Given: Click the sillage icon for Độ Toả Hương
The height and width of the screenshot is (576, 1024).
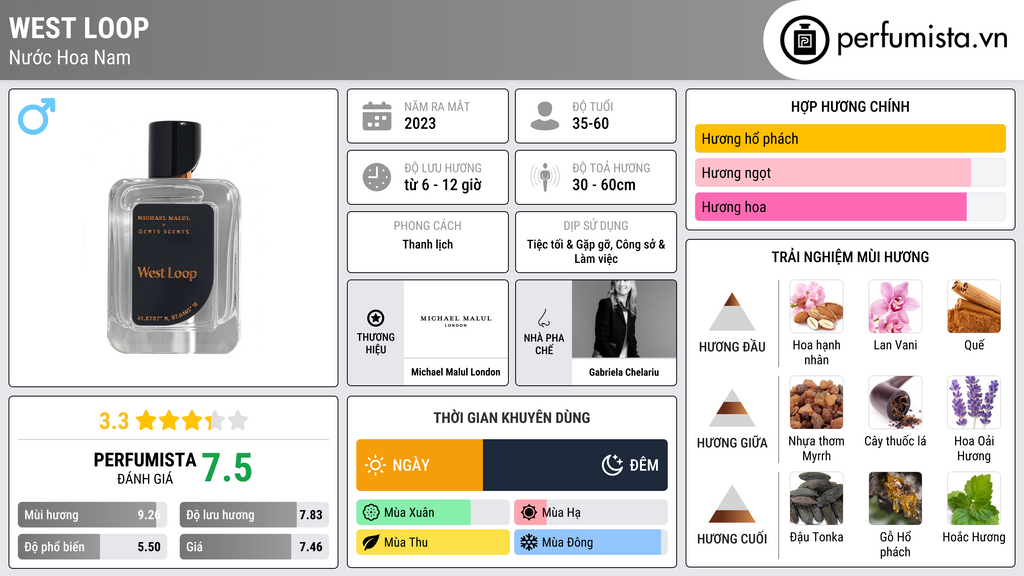Looking at the screenshot, I should click(545, 177).
